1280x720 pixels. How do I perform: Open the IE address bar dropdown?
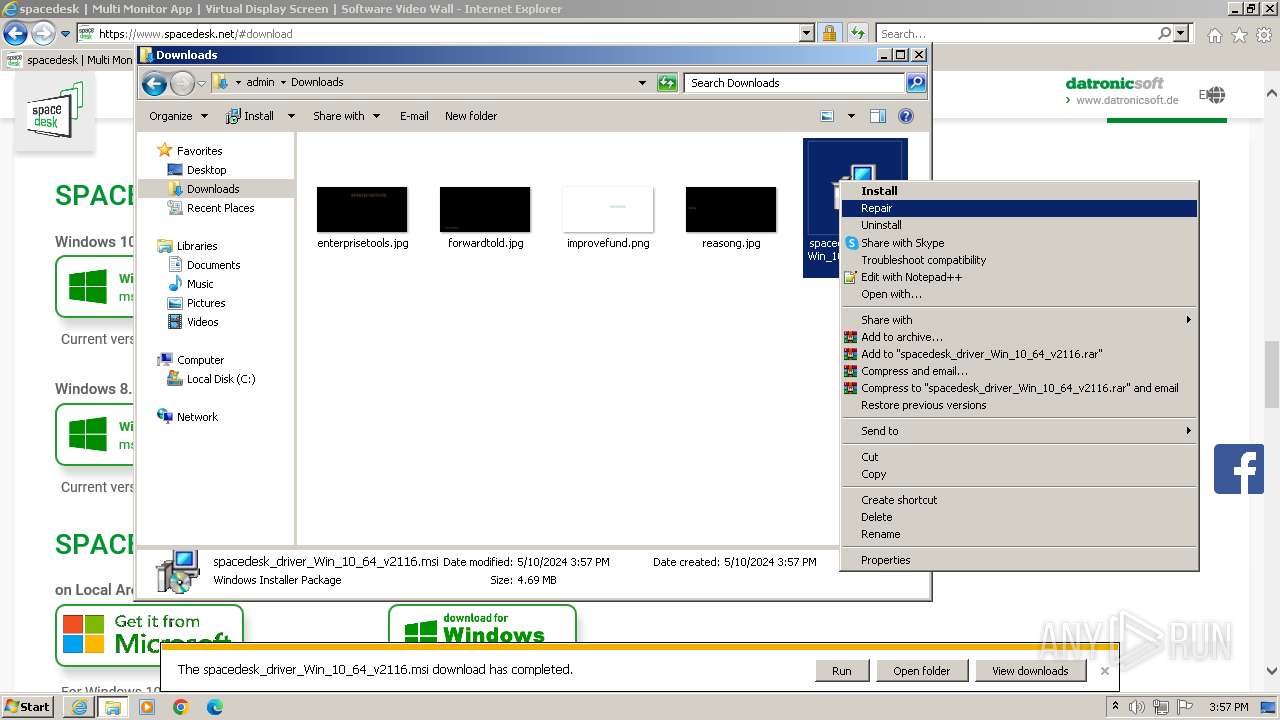[807, 34]
